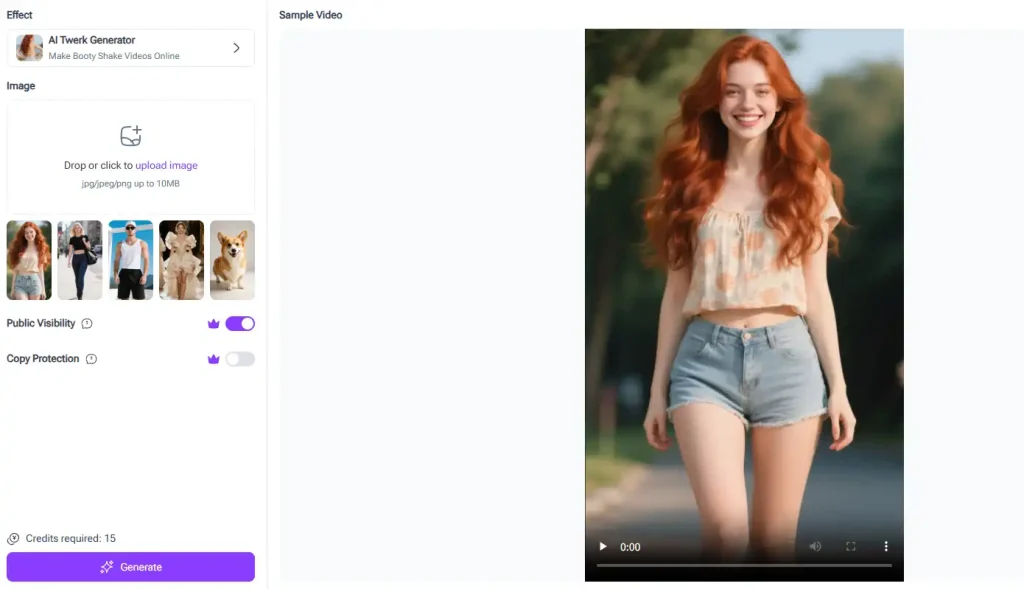Click the upload icon inside the image drop area
The image size is (1024, 589).
pyautogui.click(x=130, y=135)
